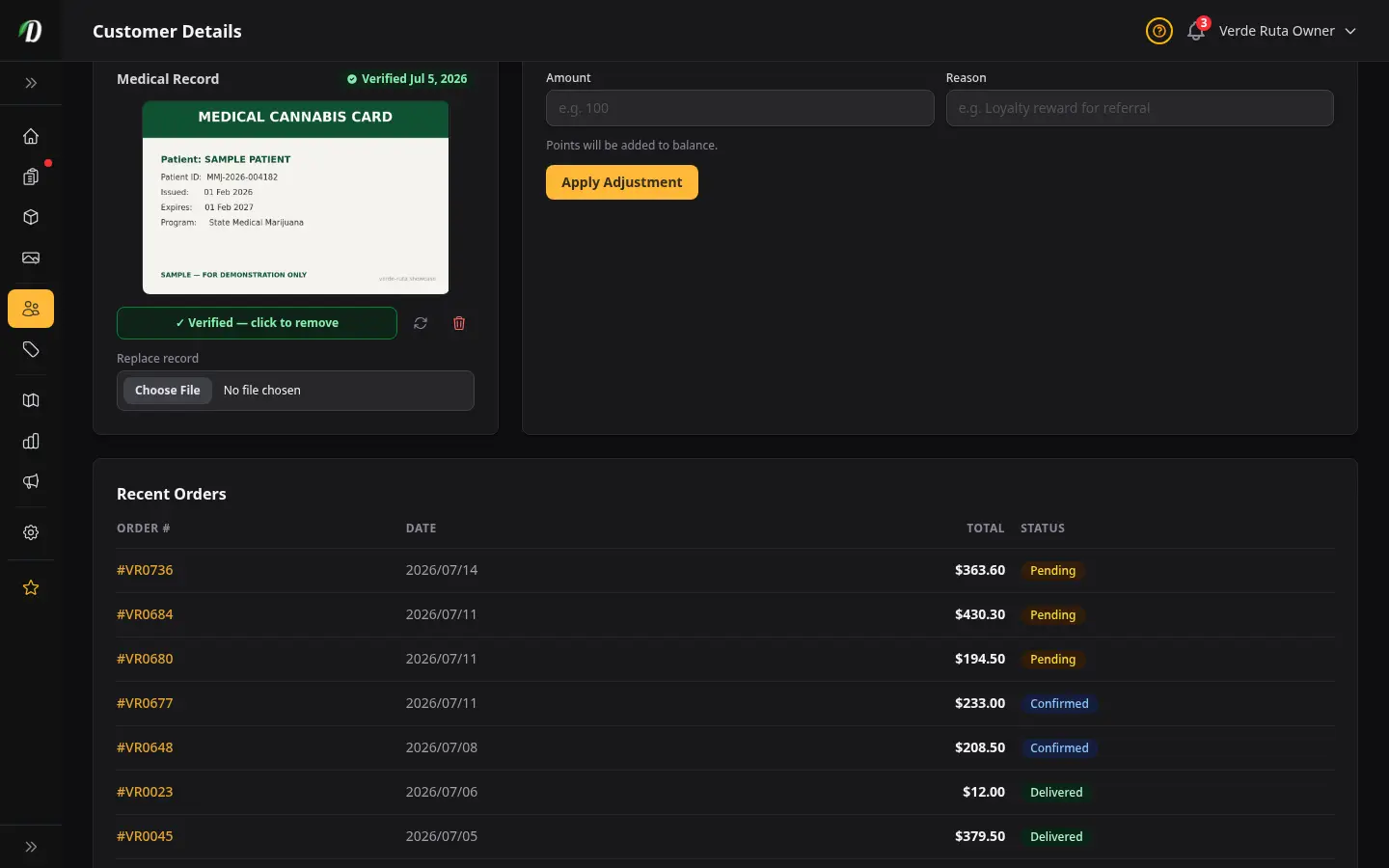Toggle the Verified — click to remove button
This screenshot has width=1389, height=868.
[x=257, y=323]
